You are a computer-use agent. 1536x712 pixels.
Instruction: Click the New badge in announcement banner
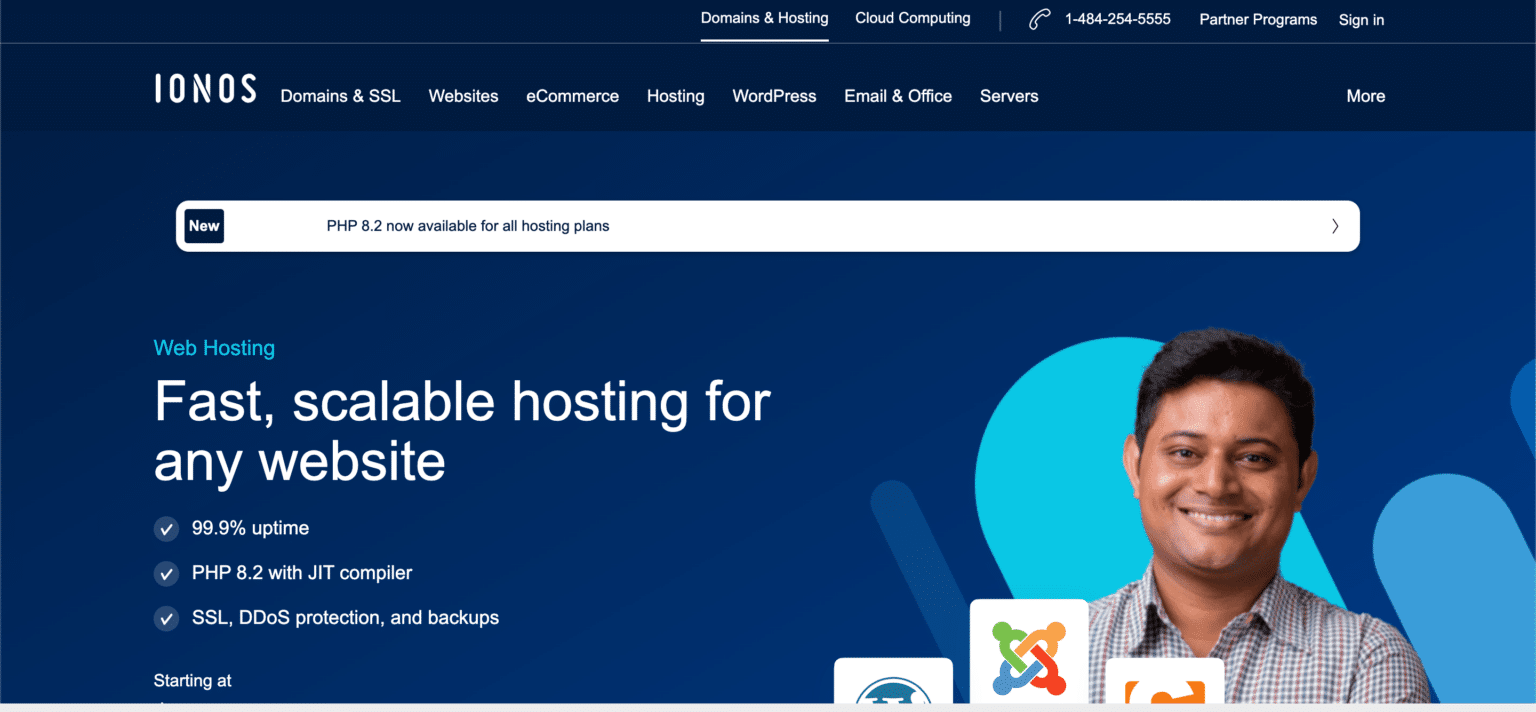[x=204, y=226]
